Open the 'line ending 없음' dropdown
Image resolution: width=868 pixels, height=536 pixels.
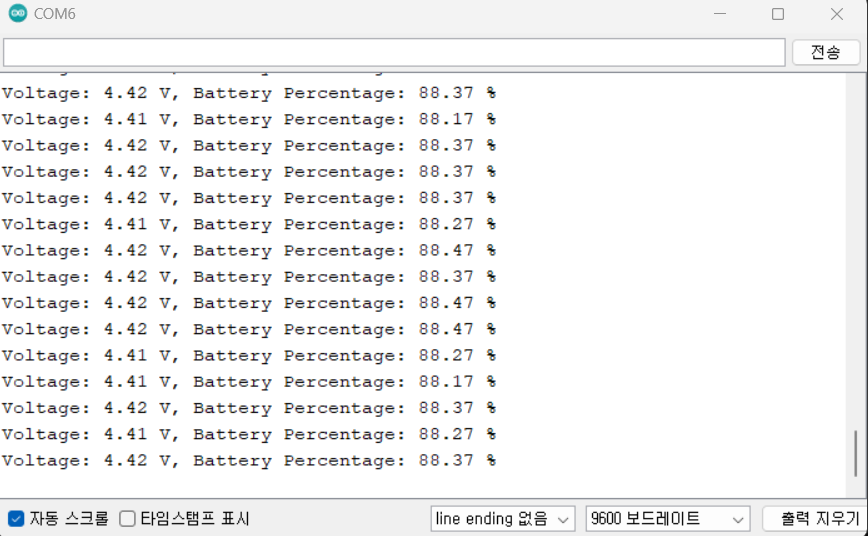pyautogui.click(x=502, y=519)
